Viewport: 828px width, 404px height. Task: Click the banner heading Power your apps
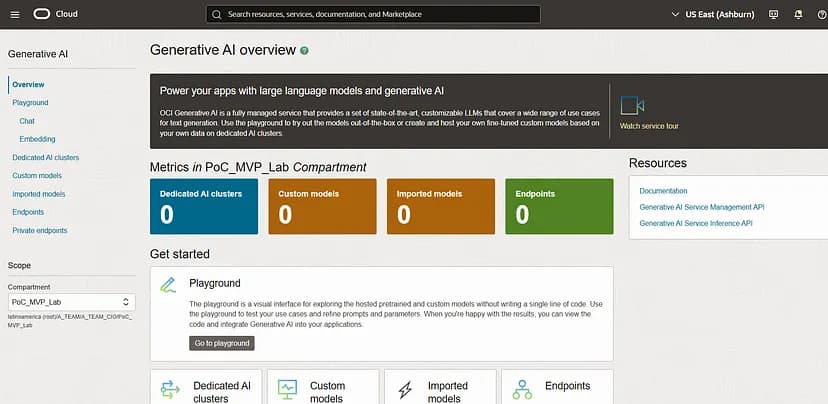click(302, 91)
